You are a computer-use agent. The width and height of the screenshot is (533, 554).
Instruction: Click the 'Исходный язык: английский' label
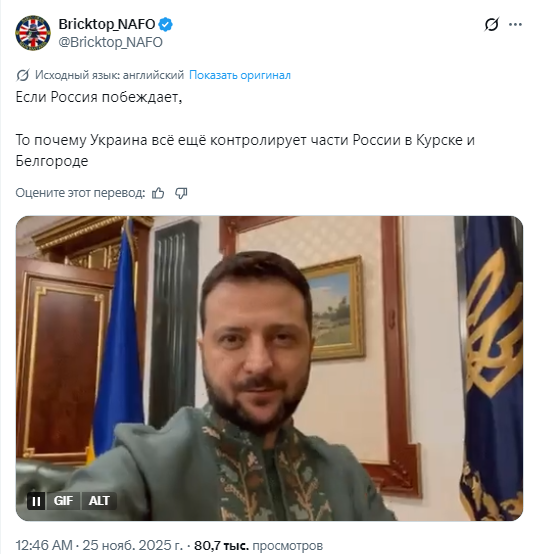pyautogui.click(x=109, y=75)
